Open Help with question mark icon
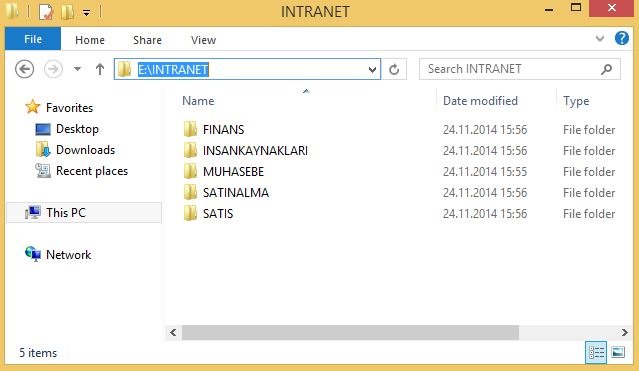 (x=621, y=38)
